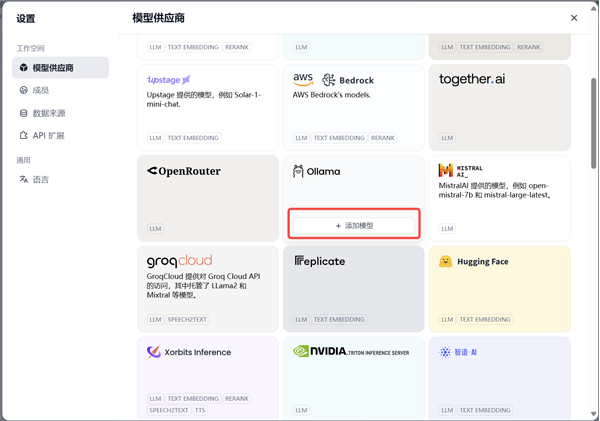Click the LLM tag on the NVIDIA card
600x421 pixels.
[x=302, y=410]
